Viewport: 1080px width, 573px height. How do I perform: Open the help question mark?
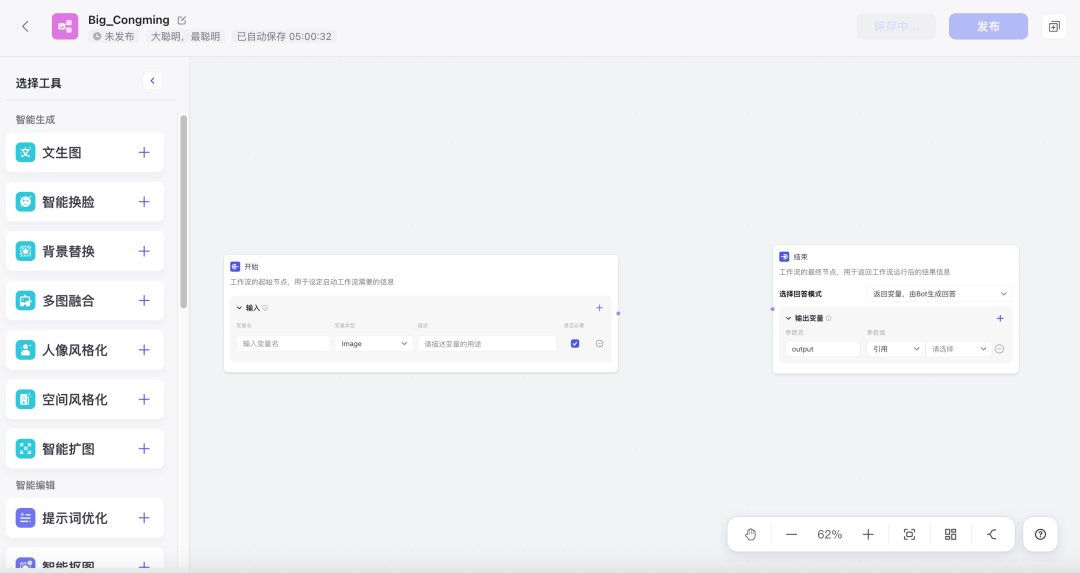pyautogui.click(x=1041, y=534)
